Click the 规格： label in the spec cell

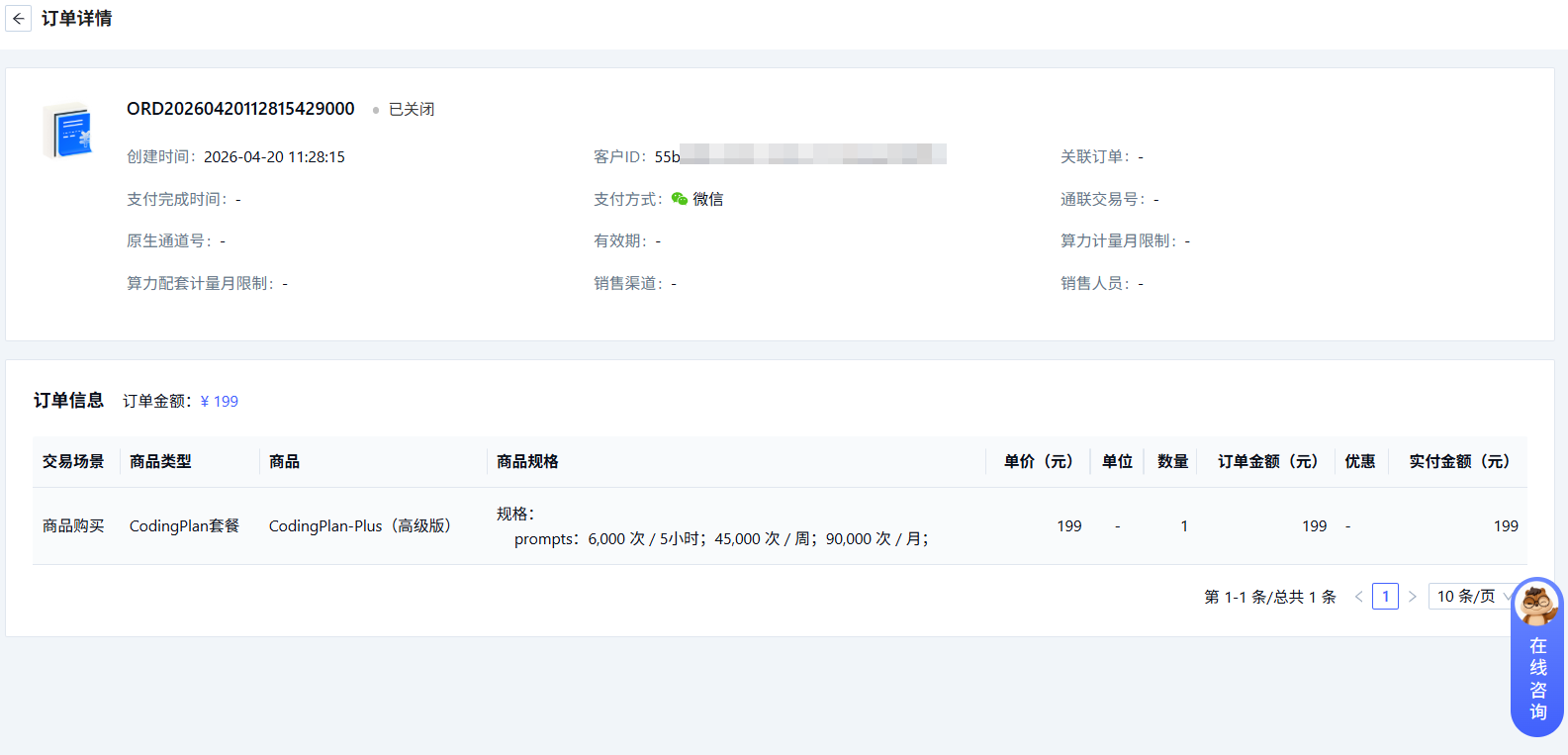tap(515, 514)
